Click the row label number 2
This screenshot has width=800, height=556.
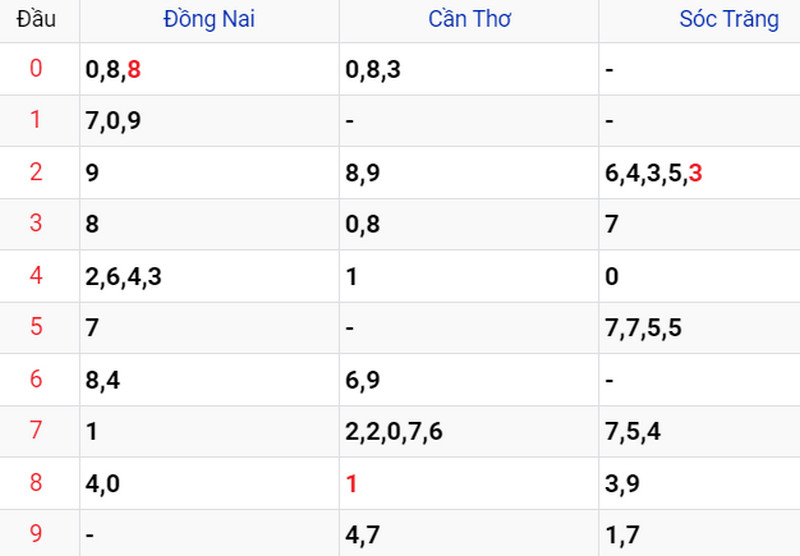click(x=37, y=173)
